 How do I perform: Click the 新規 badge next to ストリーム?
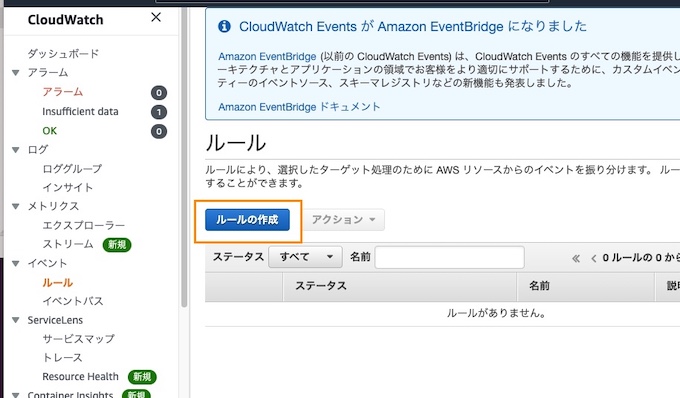pos(117,245)
